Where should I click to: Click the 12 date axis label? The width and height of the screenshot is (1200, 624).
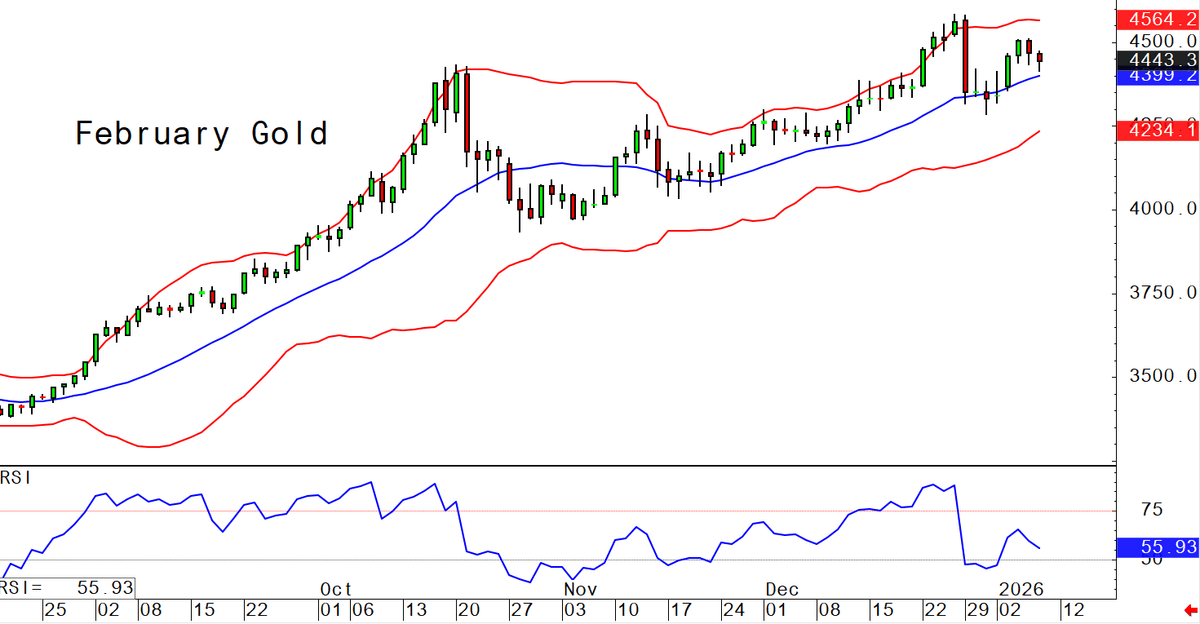[1072, 608]
